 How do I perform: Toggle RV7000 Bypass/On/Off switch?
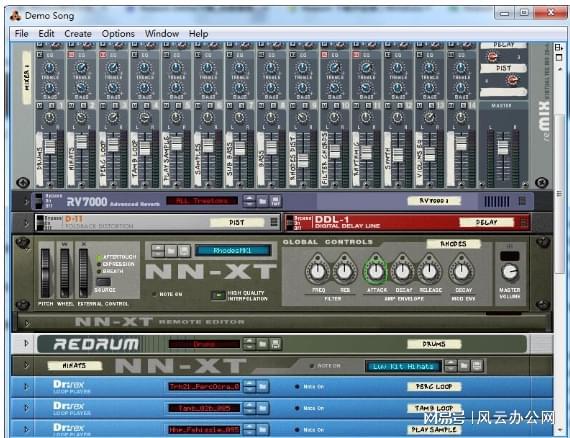pos(39,201)
